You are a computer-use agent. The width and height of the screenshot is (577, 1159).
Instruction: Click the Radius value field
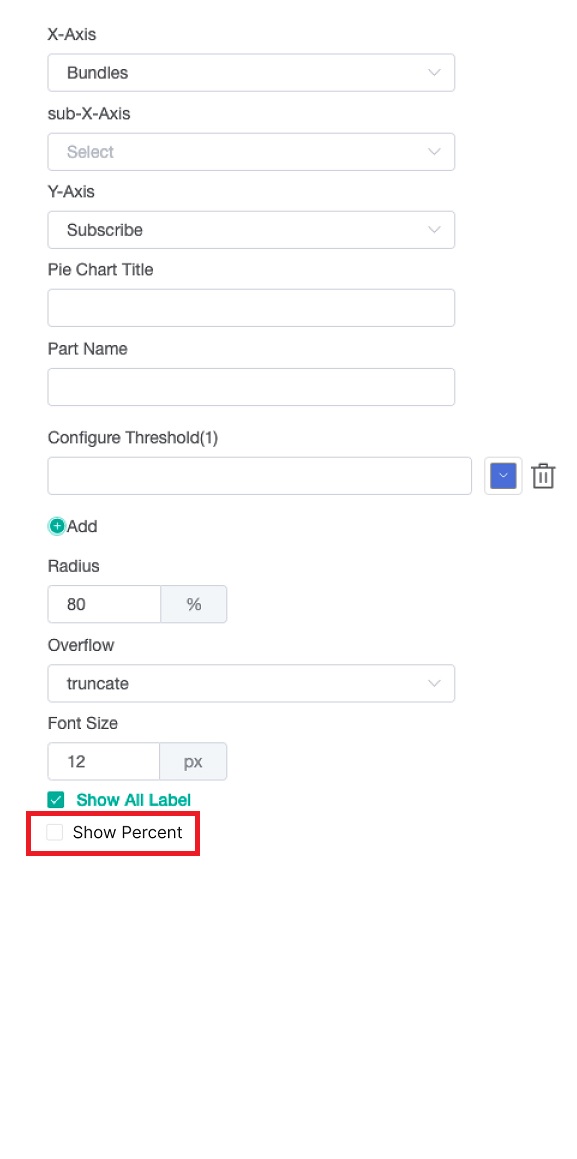104,605
